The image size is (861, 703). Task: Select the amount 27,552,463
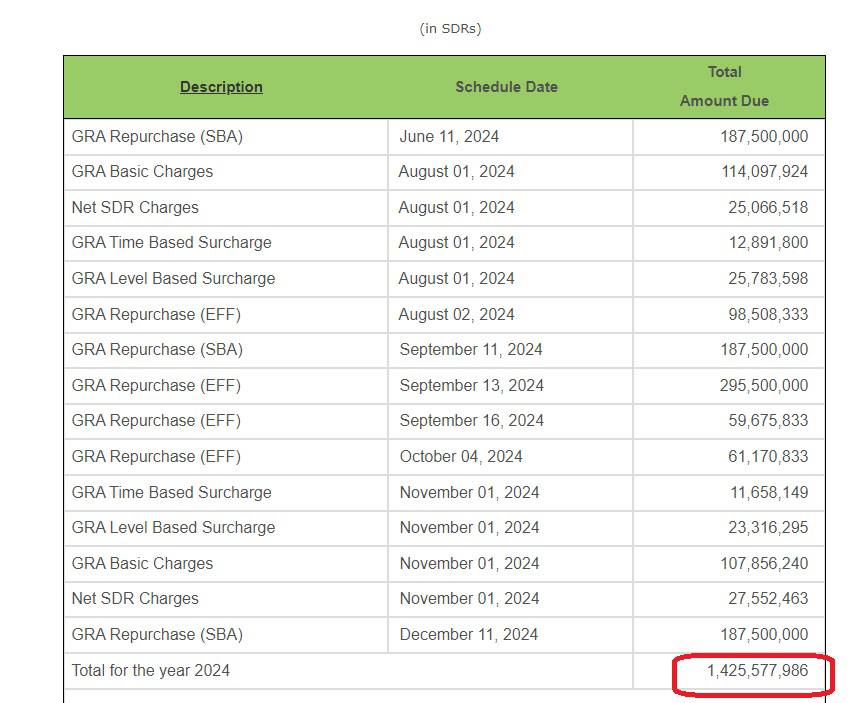pyautogui.click(x=768, y=599)
